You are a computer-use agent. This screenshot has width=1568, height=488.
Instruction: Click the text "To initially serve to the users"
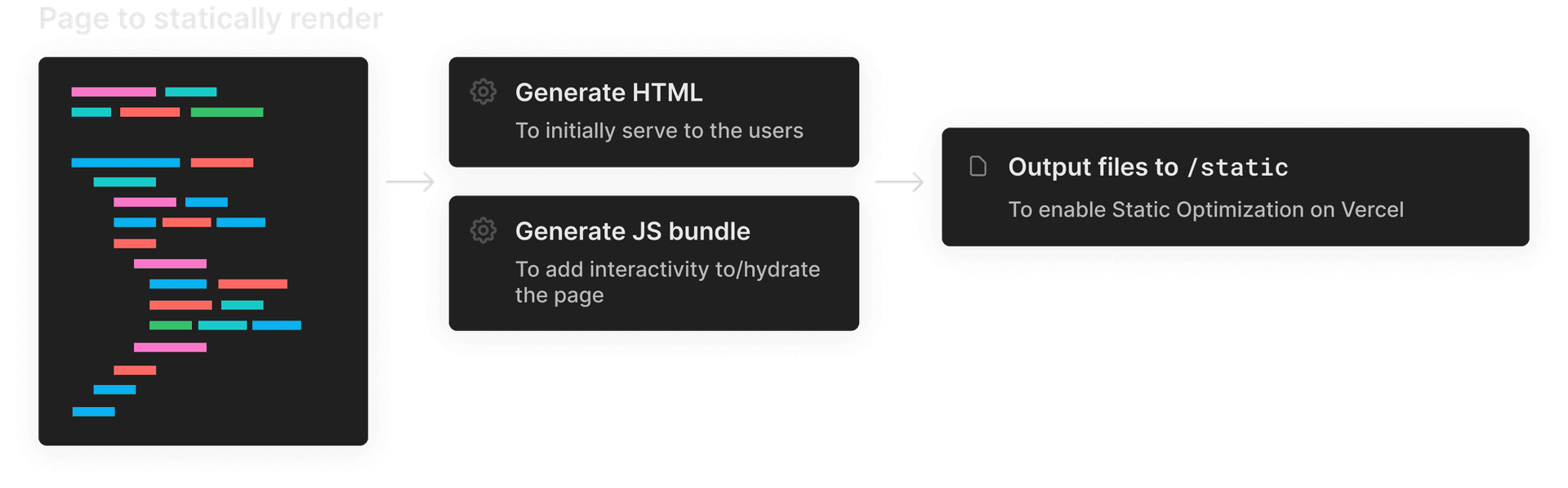pos(659,131)
